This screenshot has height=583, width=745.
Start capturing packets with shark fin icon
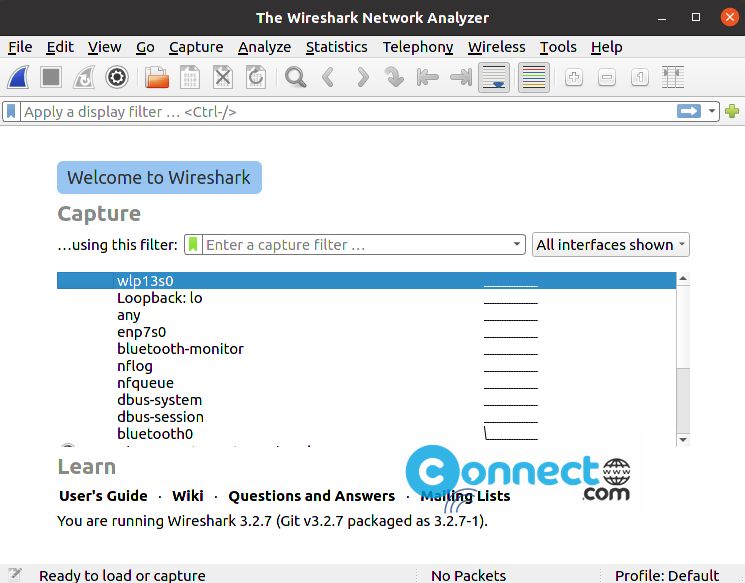(x=18, y=77)
